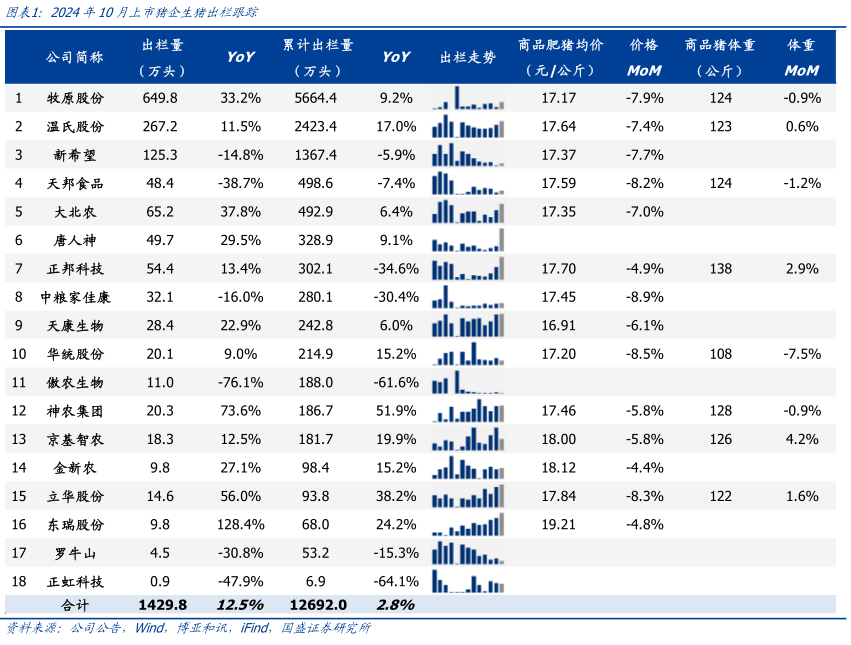Click the 公司简称 column header
Screen dimensions: 851x645
coord(75,57)
